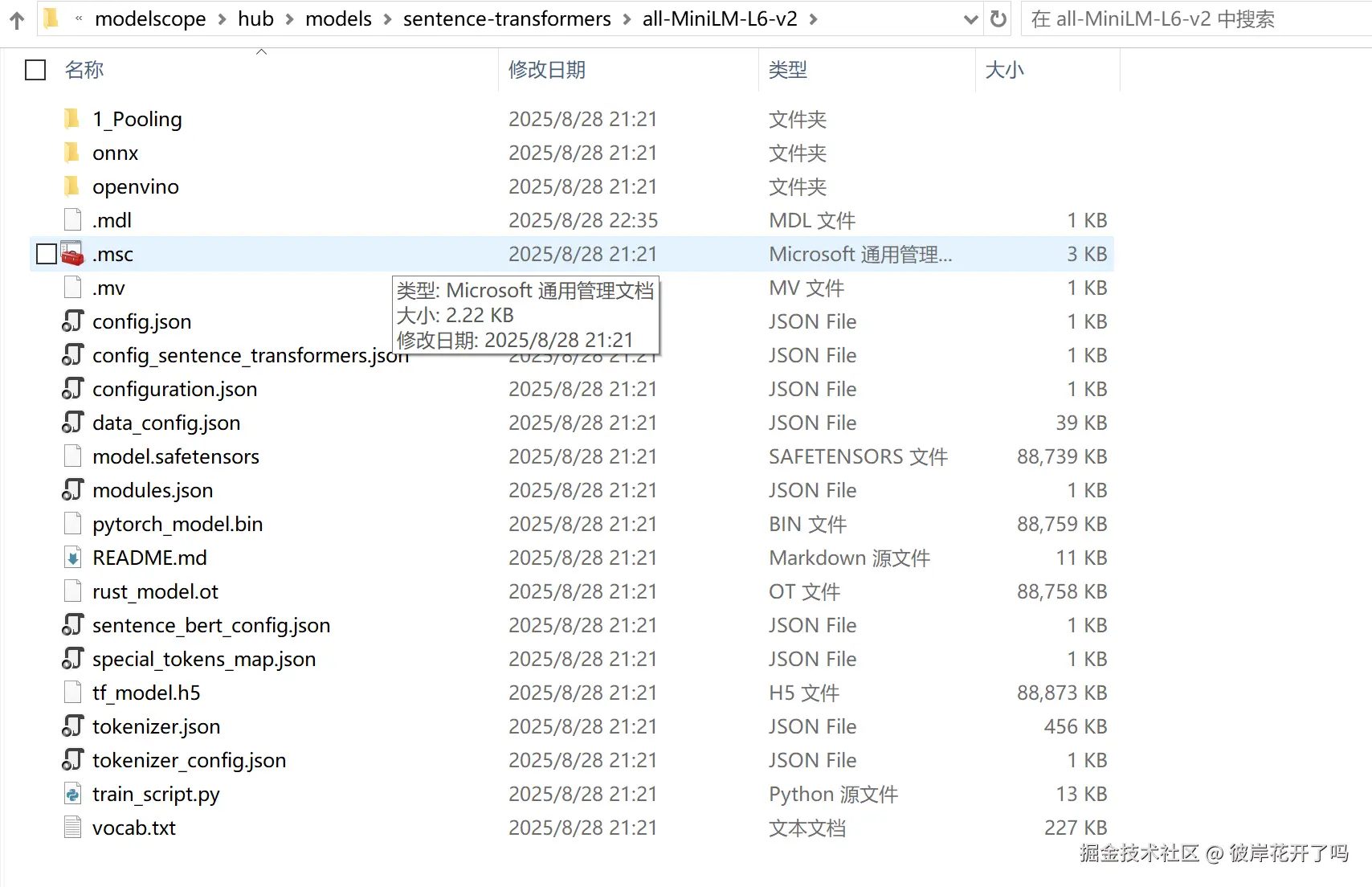Navigate to sentence-transformers in the breadcrumb
This screenshot has width=1372, height=887.
coord(507,19)
